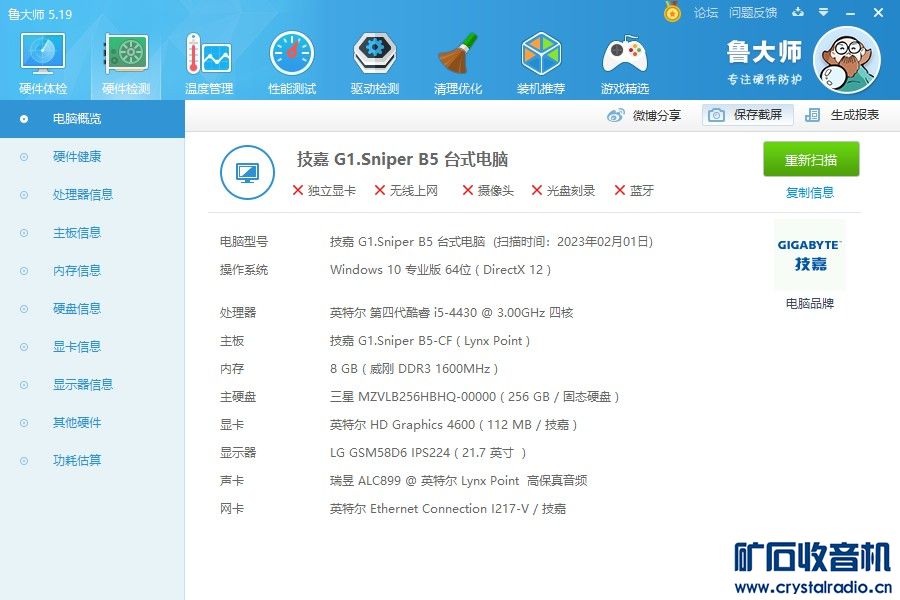Launch 性能测试 performance test
900x600 pixels.
292,63
